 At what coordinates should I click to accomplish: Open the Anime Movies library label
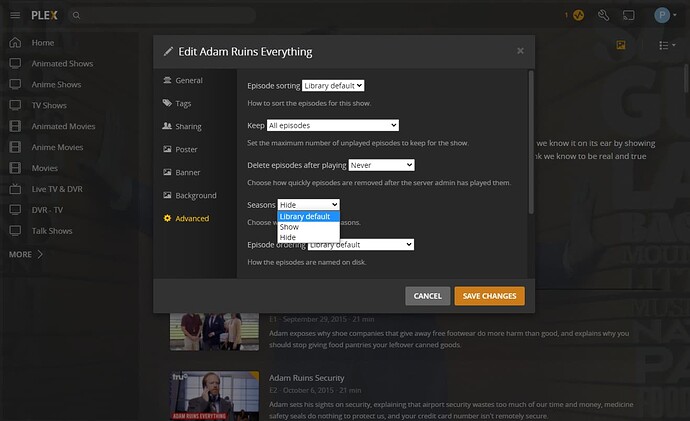click(57, 147)
